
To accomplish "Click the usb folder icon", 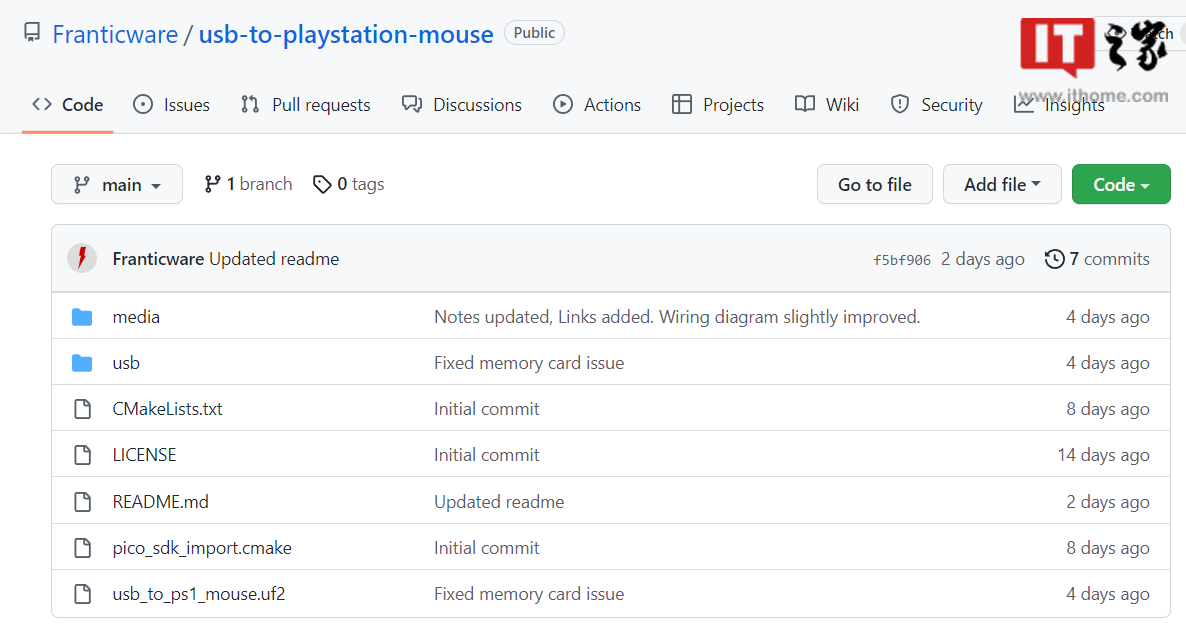I will 82,363.
